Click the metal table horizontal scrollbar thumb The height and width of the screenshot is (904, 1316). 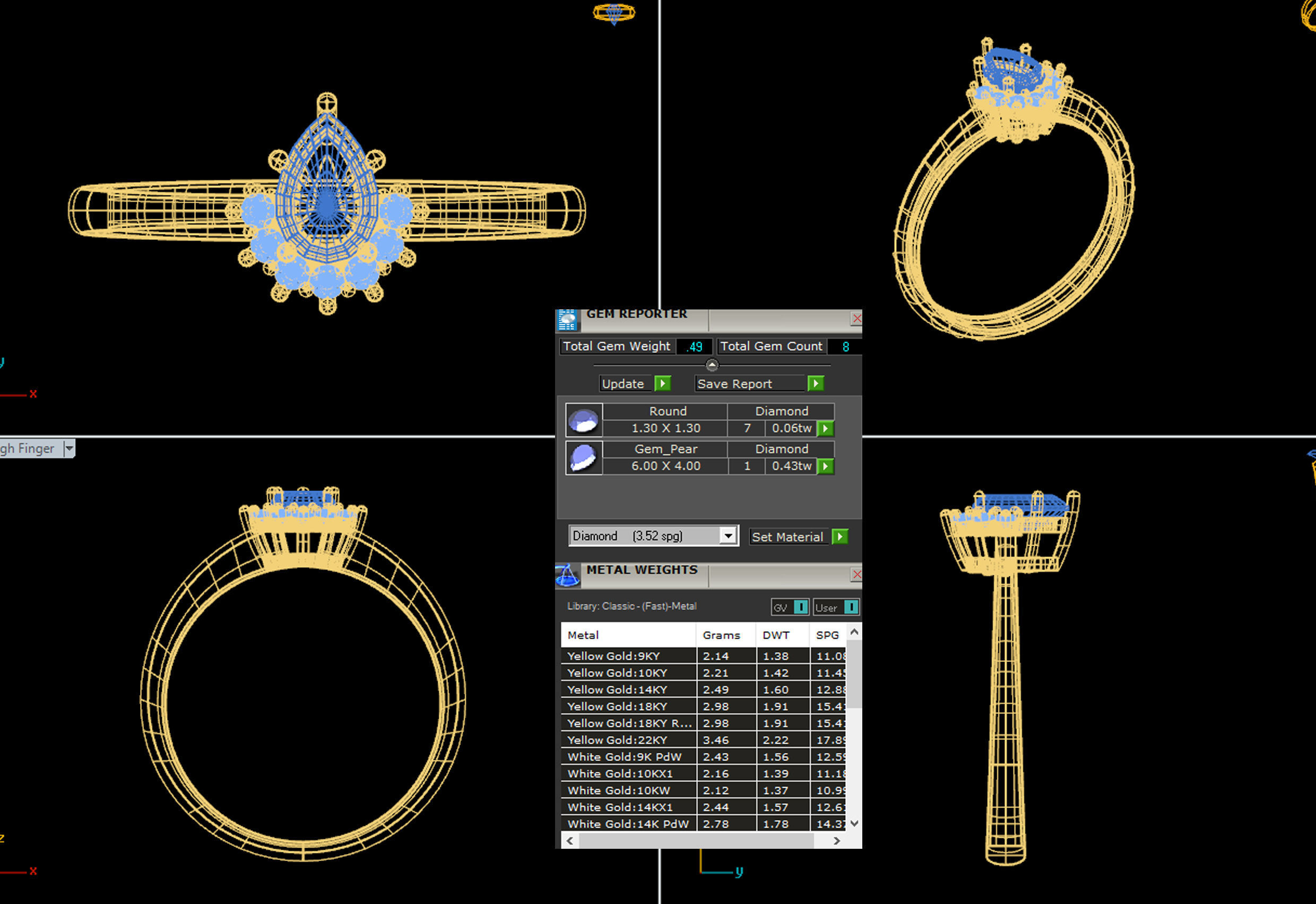coord(696,840)
